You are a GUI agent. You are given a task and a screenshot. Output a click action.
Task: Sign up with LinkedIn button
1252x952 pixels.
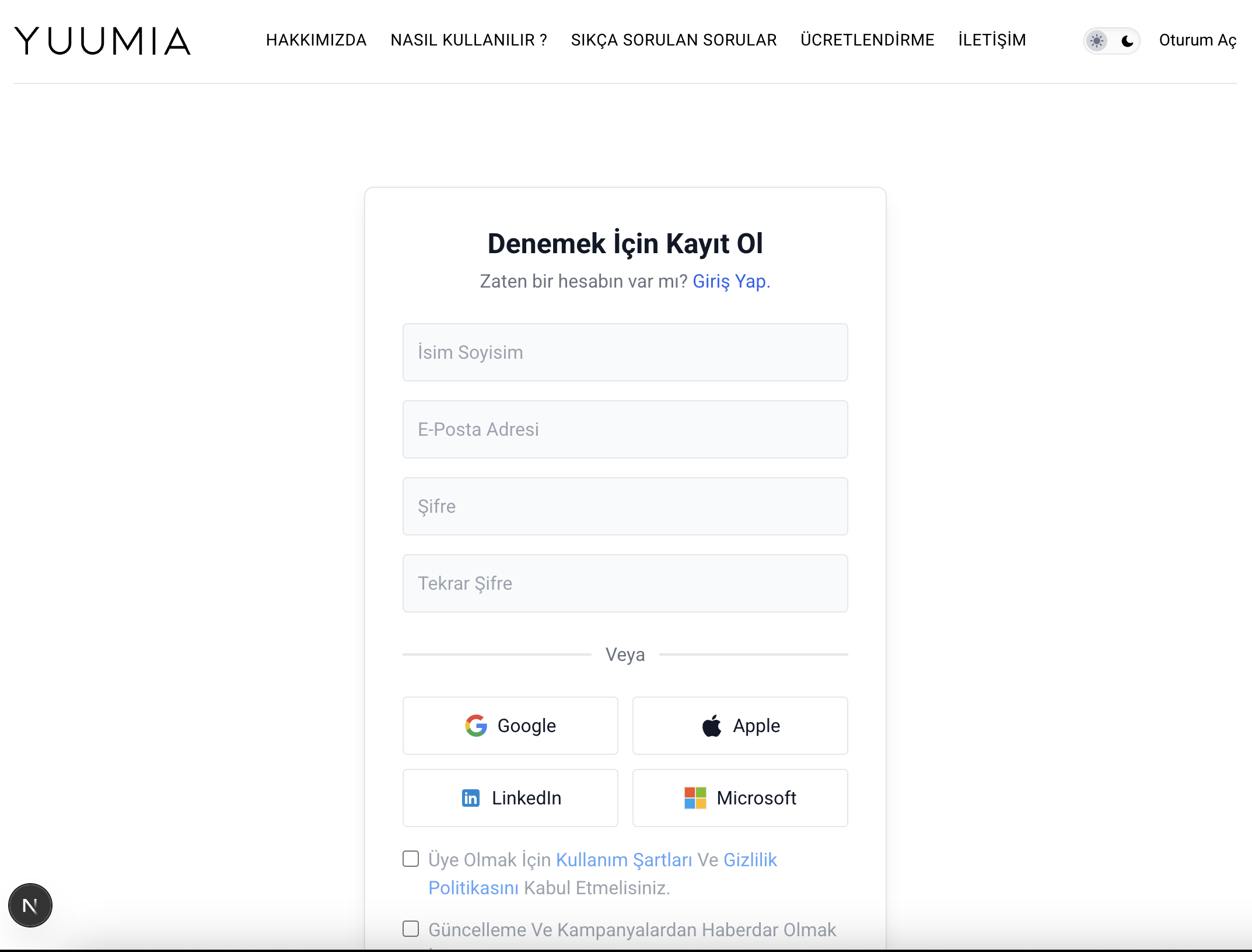click(x=510, y=798)
